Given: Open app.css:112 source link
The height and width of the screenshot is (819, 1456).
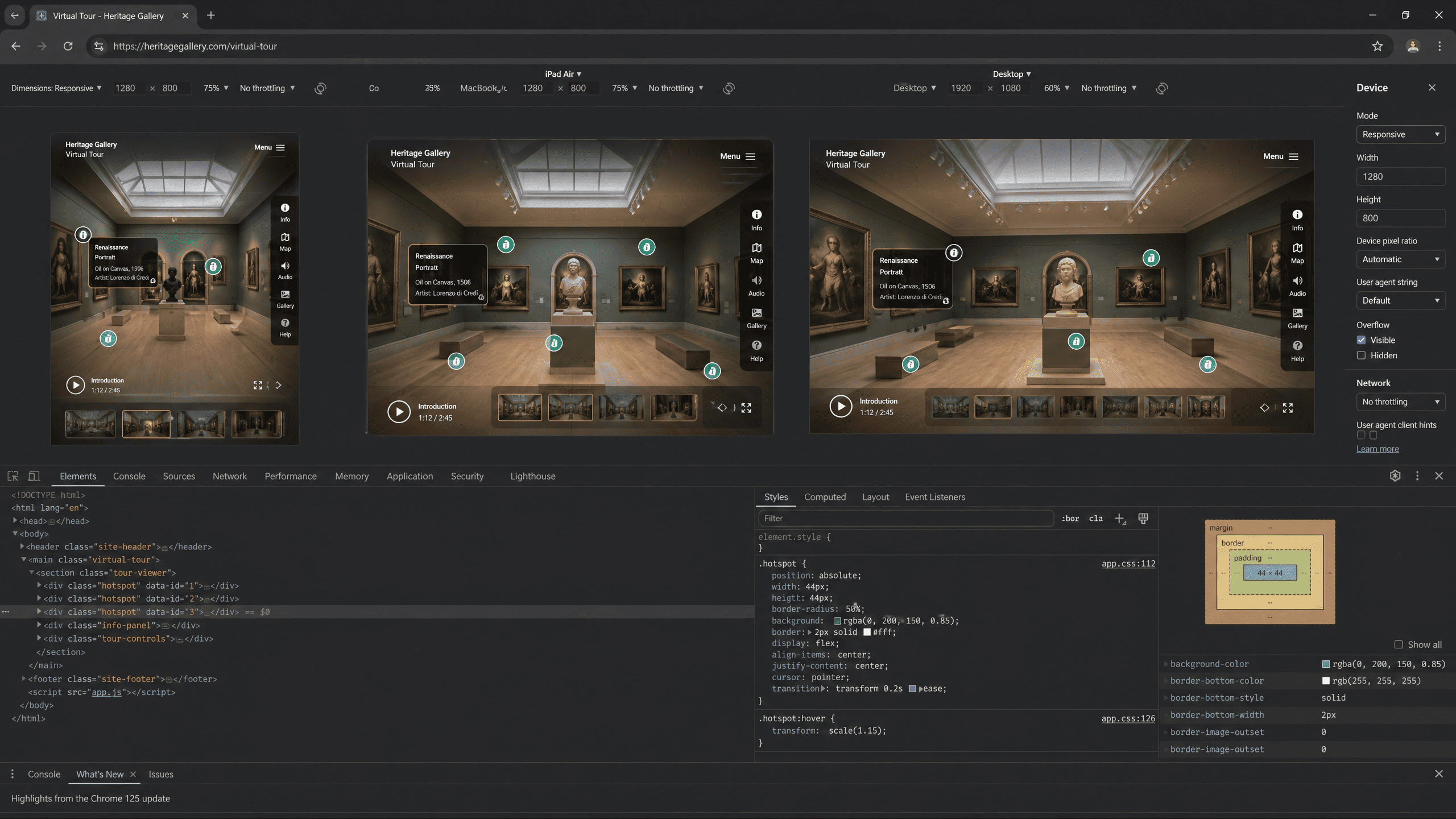Looking at the screenshot, I should [x=1128, y=563].
